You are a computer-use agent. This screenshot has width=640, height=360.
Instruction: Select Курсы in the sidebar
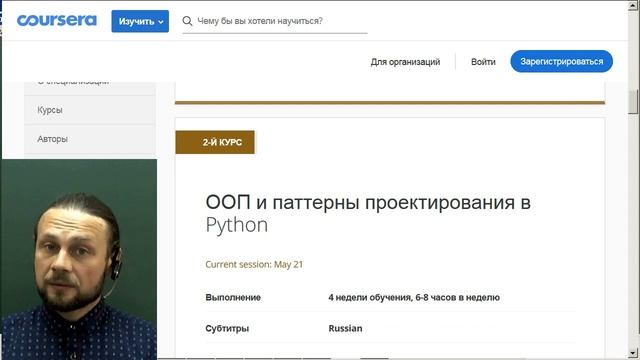pos(90,110)
